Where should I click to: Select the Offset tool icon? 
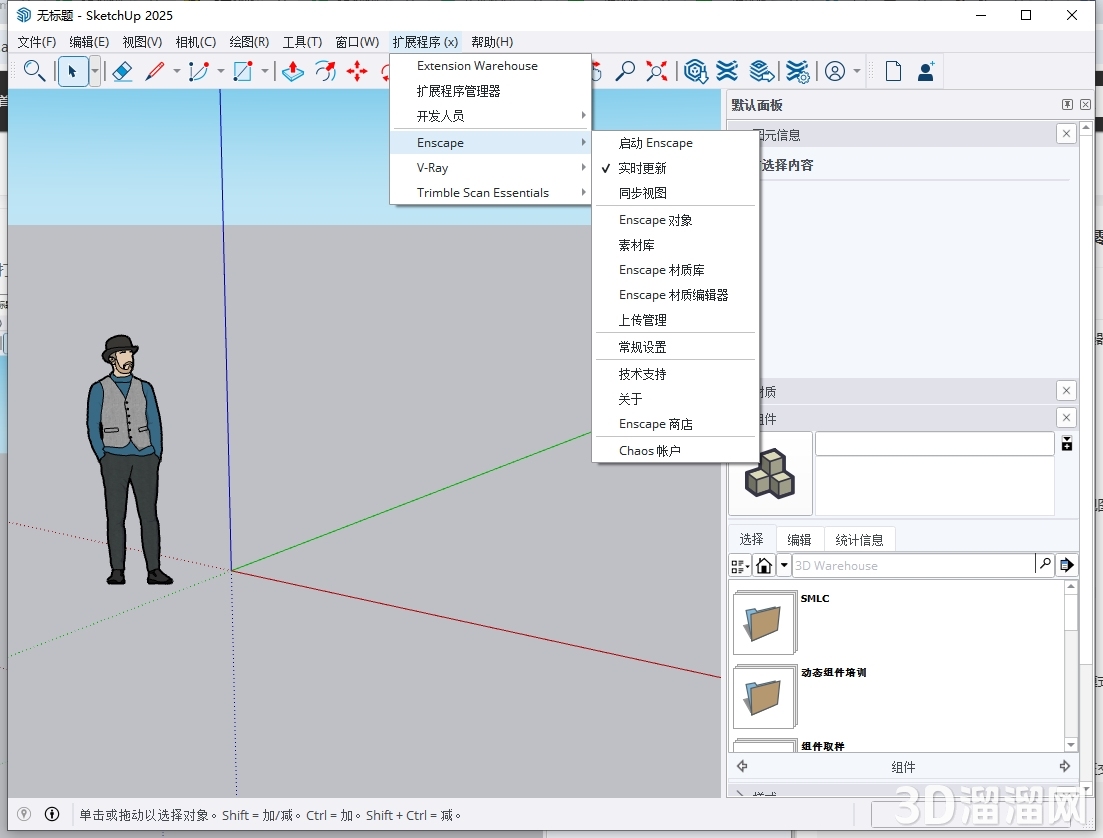click(325, 71)
